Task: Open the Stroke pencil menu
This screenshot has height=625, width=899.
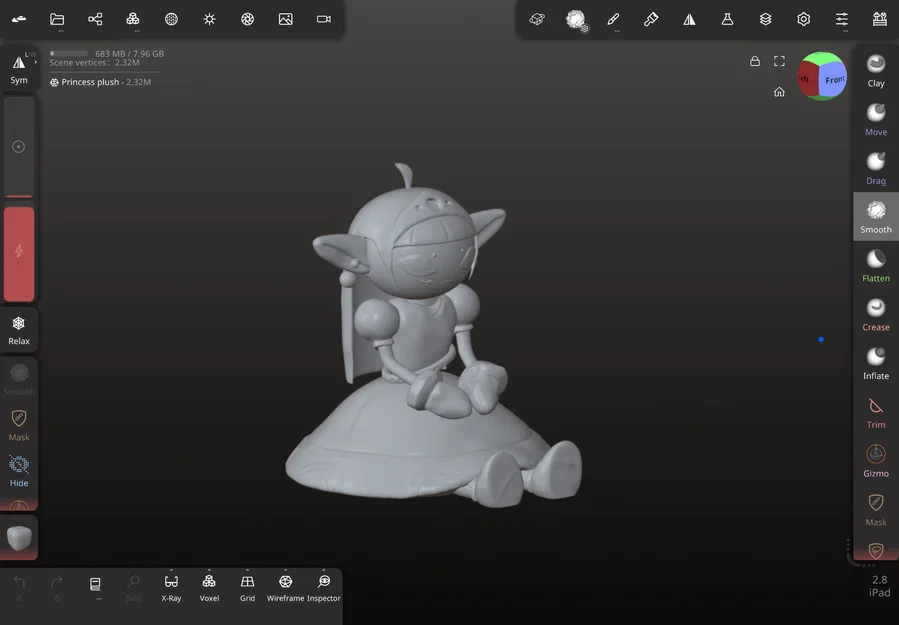Action: pyautogui.click(x=613, y=19)
